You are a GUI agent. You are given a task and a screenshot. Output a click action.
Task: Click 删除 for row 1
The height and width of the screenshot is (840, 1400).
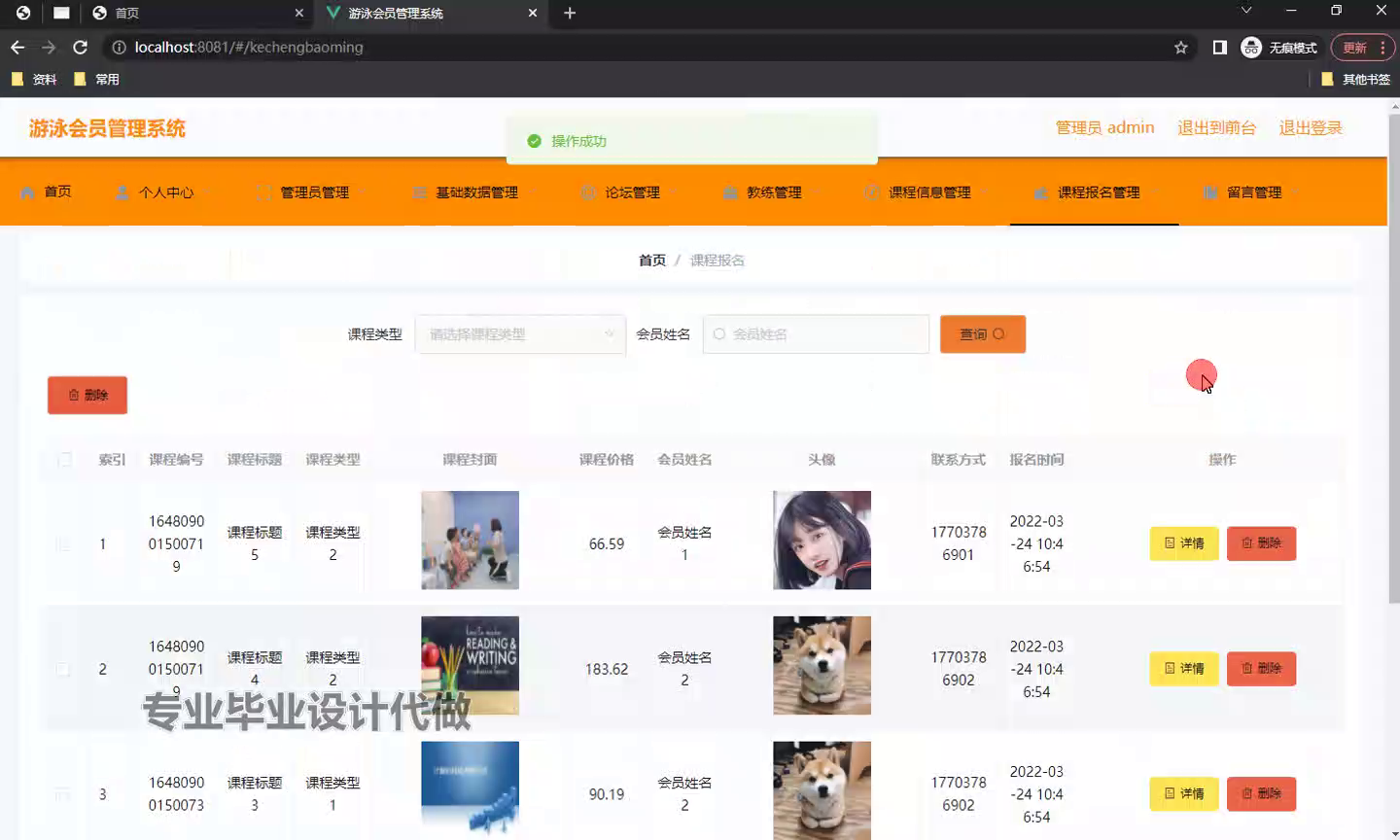[x=1261, y=543]
